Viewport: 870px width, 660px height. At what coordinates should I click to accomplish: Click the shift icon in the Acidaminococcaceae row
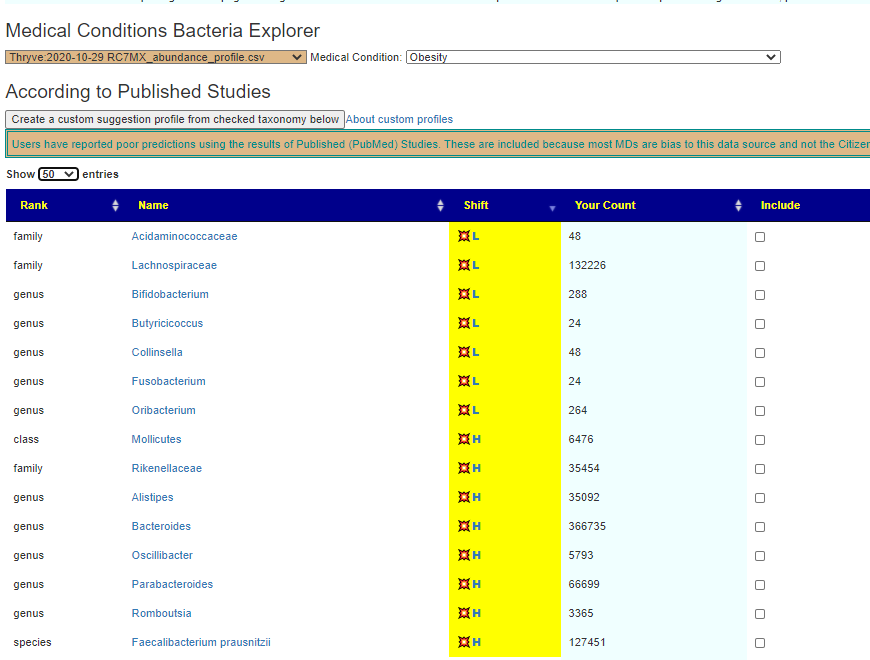tap(464, 237)
